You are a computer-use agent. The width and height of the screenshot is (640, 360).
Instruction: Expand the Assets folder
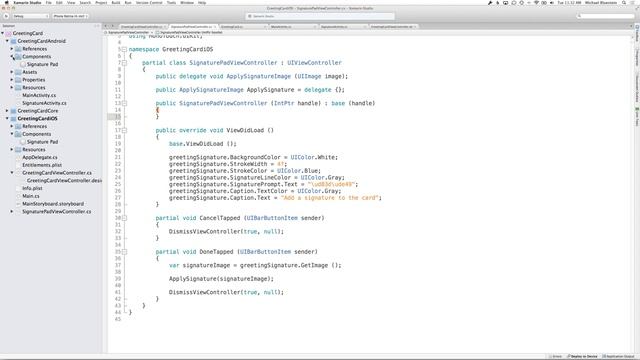12,72
